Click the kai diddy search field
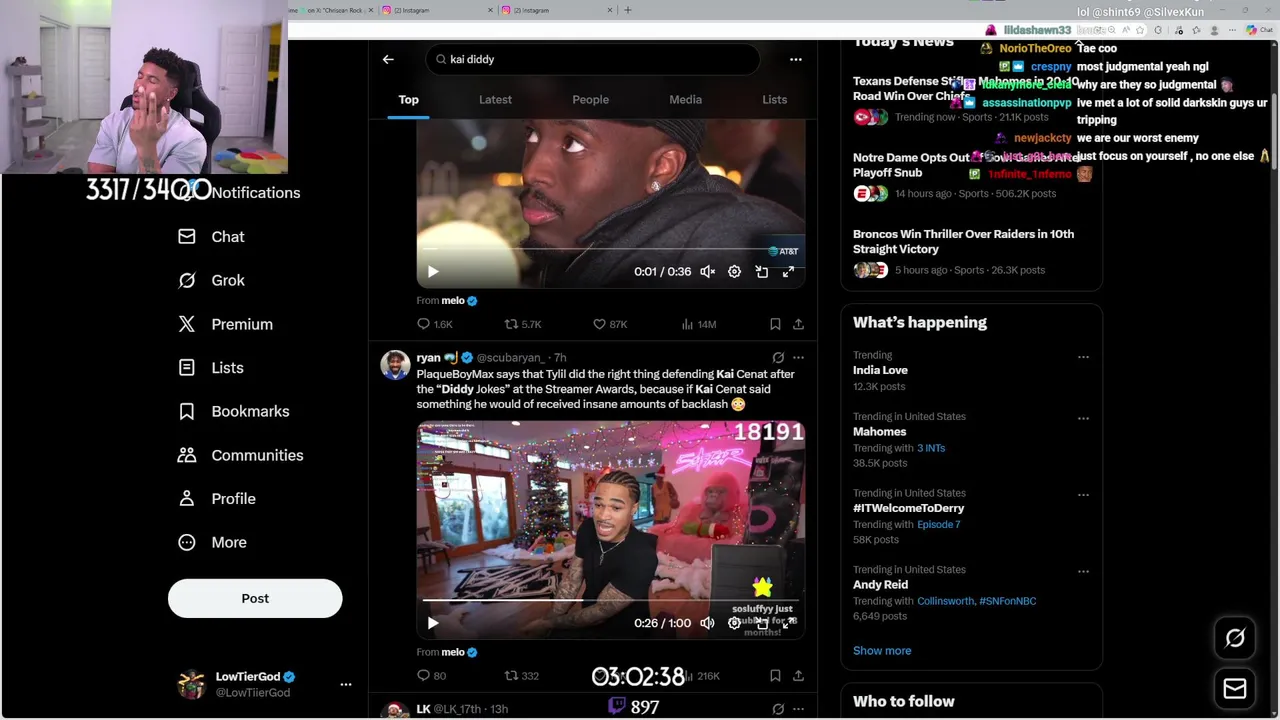Image resolution: width=1280 pixels, height=720 pixels. coord(593,59)
